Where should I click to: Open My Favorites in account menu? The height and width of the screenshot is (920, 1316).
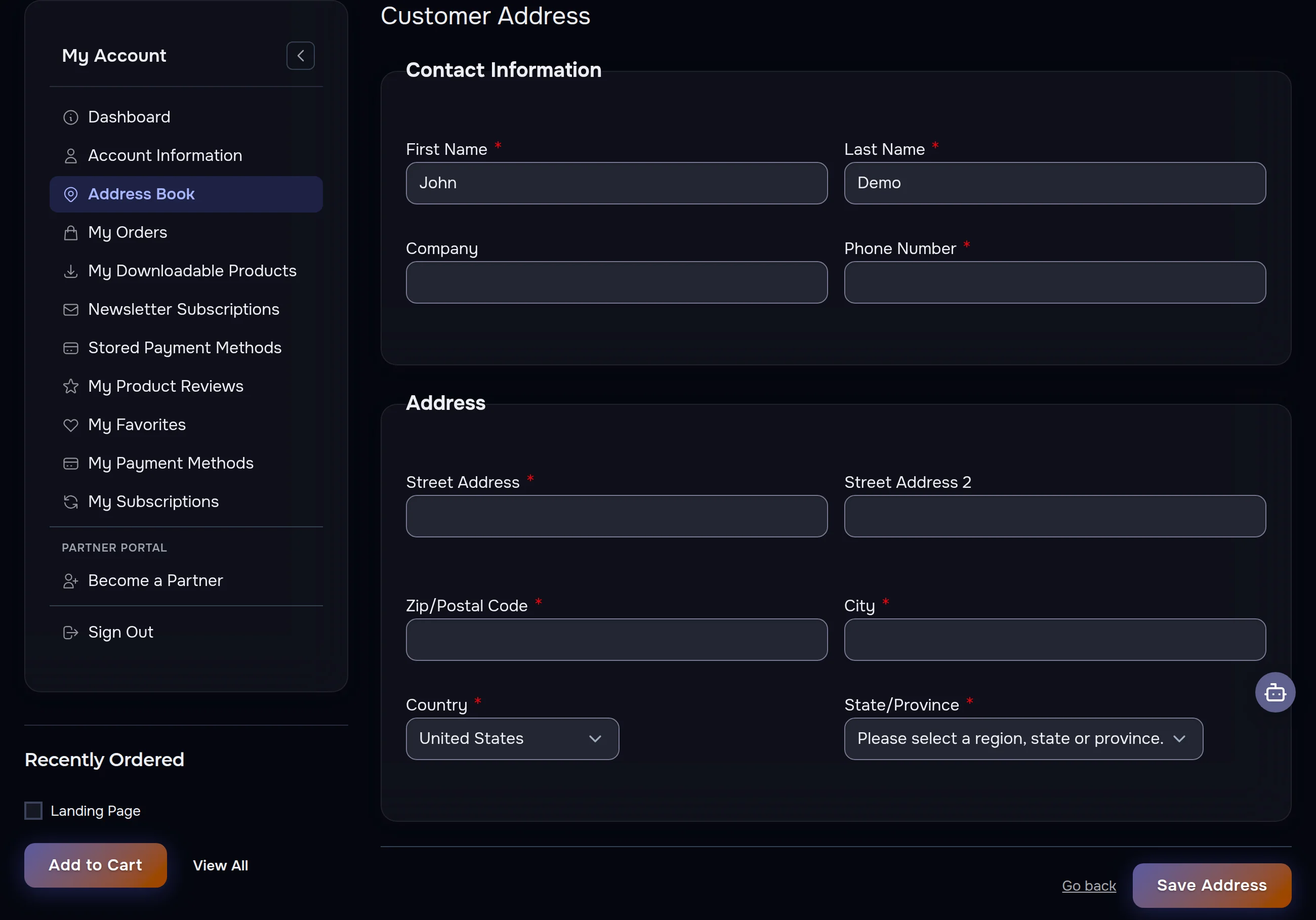coord(186,424)
